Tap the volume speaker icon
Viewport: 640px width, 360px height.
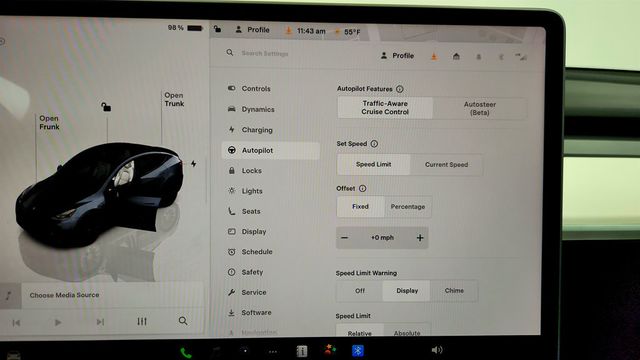coord(437,350)
